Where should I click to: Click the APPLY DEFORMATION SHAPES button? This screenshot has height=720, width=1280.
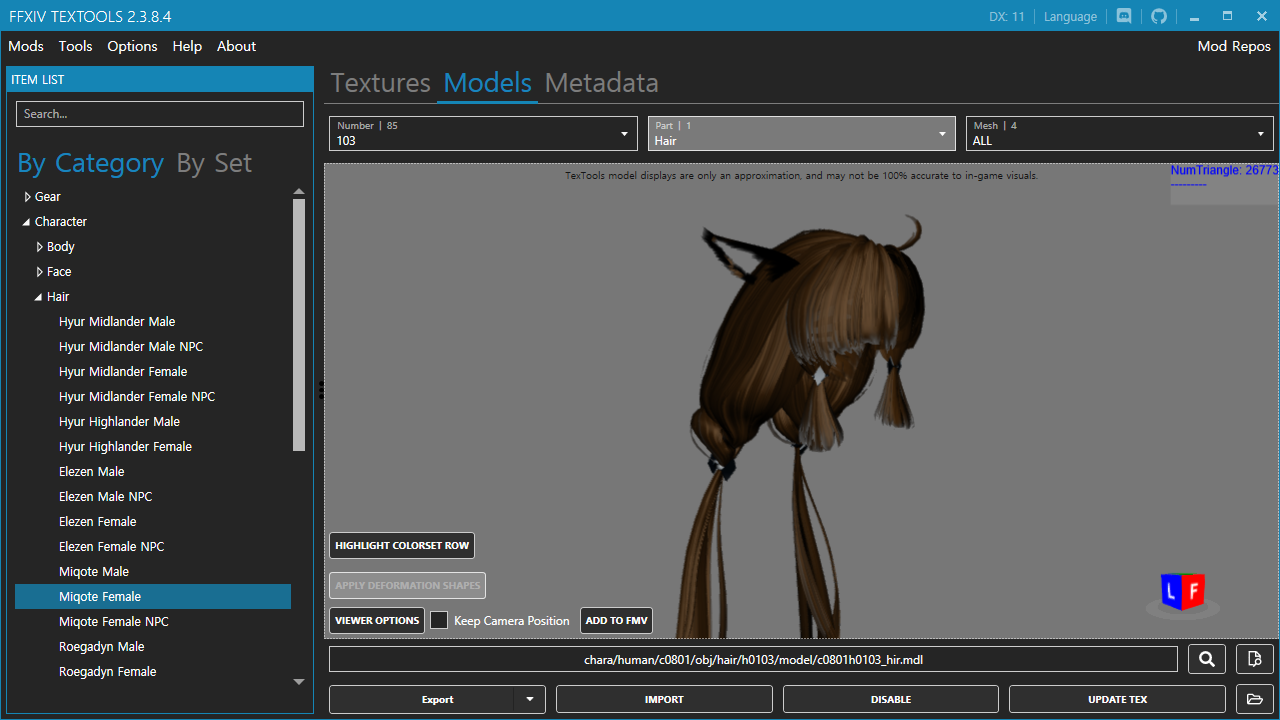[407, 585]
